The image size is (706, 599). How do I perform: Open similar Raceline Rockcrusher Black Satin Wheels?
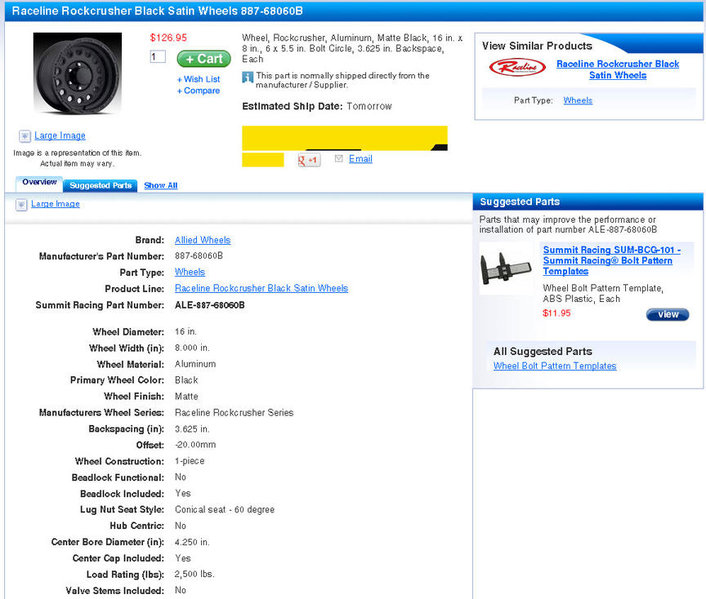coord(618,70)
